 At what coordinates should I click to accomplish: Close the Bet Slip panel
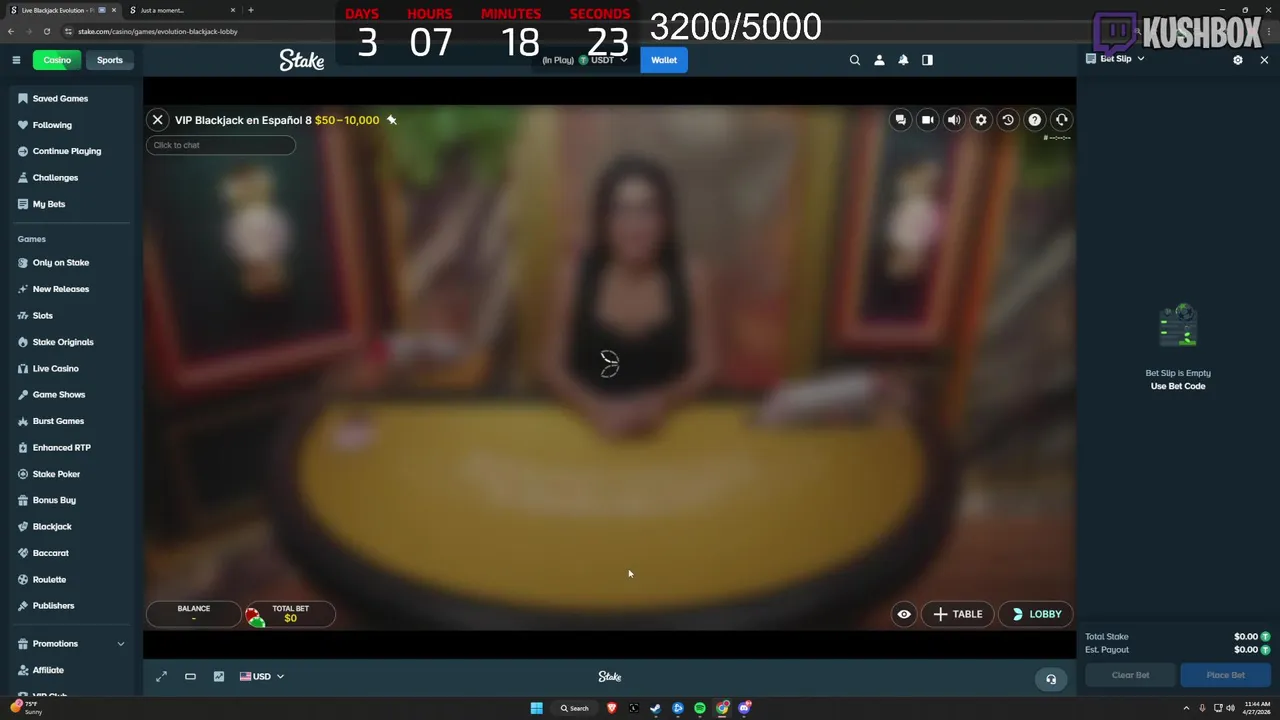coord(1264,60)
